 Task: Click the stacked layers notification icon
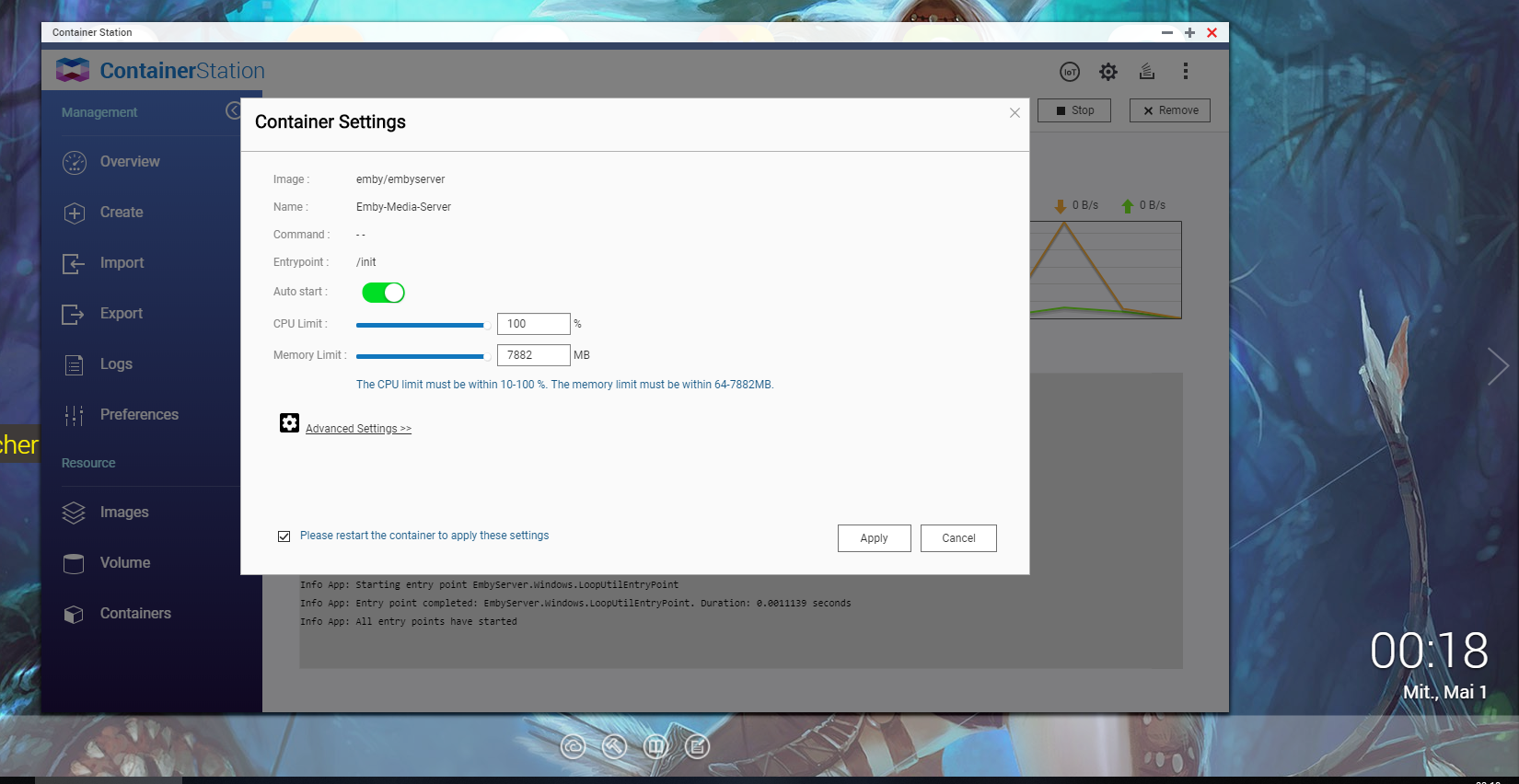click(x=1147, y=71)
